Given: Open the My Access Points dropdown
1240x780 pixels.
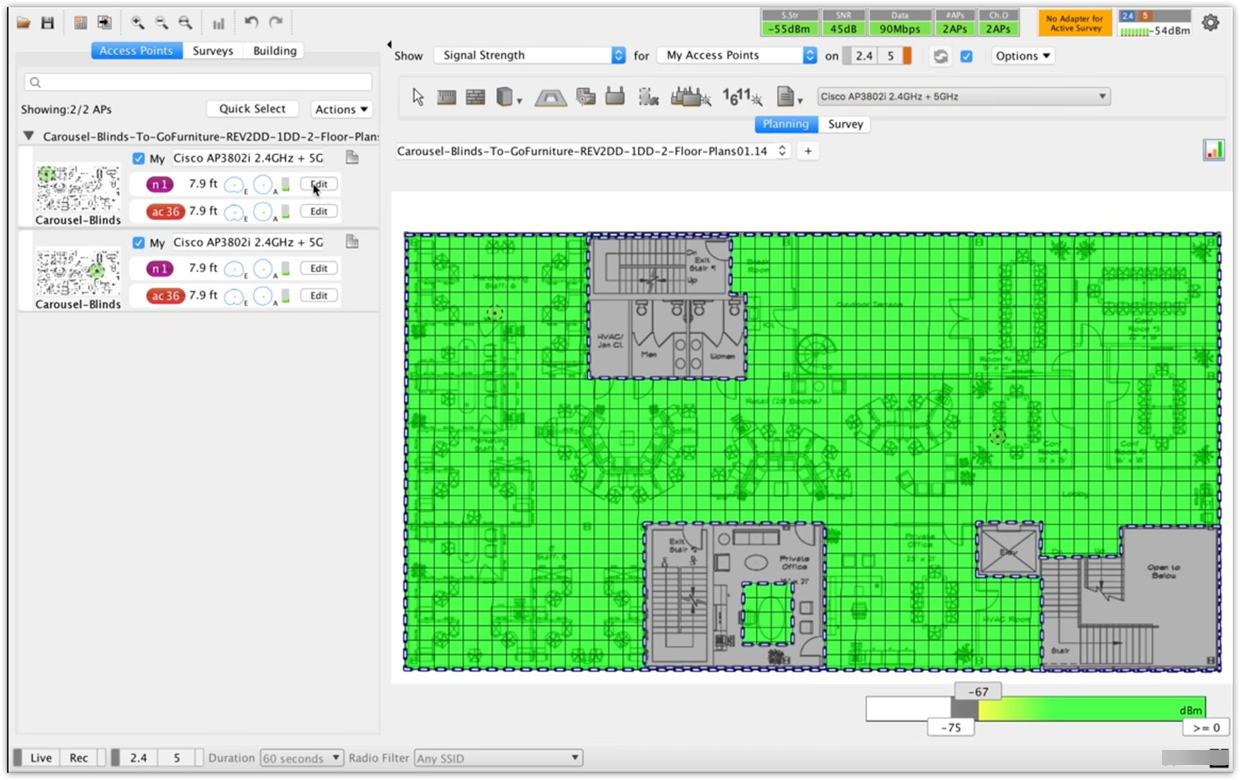Looking at the screenshot, I should click(738, 56).
